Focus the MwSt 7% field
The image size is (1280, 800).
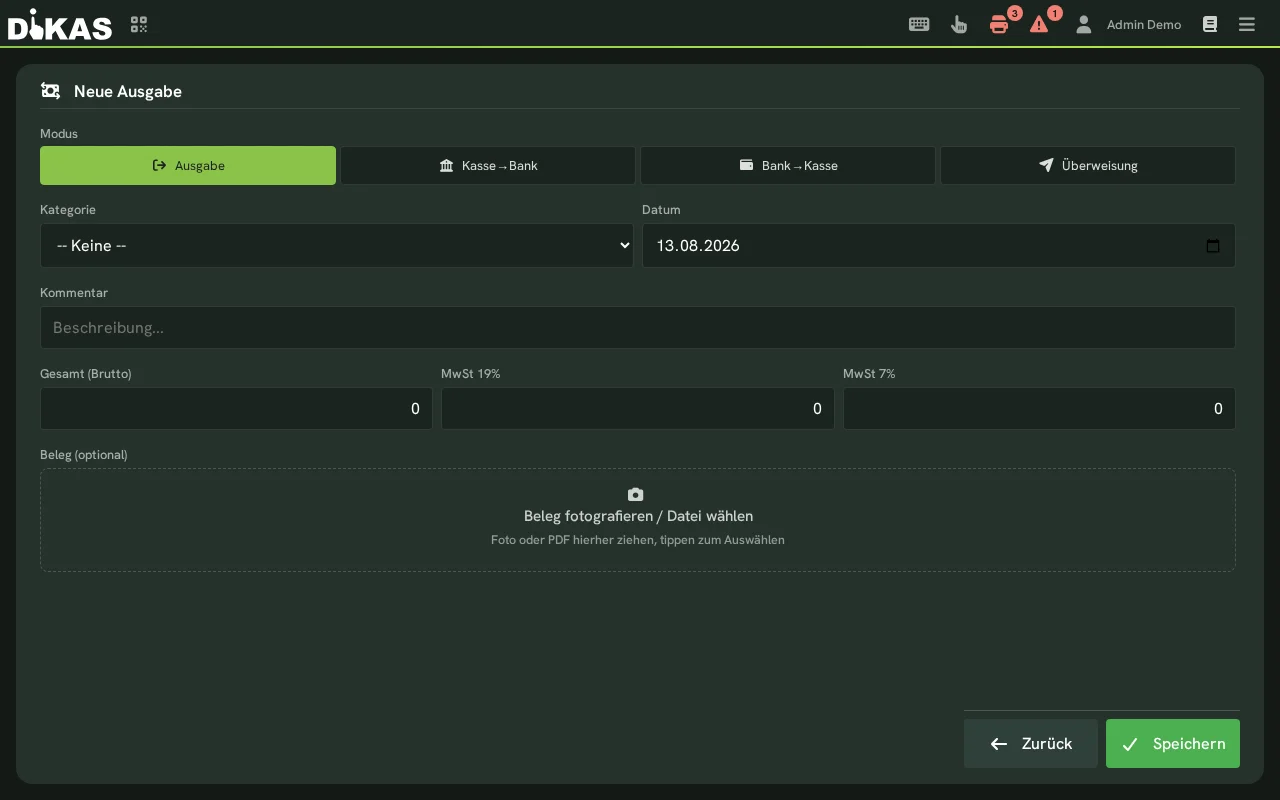coord(1039,409)
